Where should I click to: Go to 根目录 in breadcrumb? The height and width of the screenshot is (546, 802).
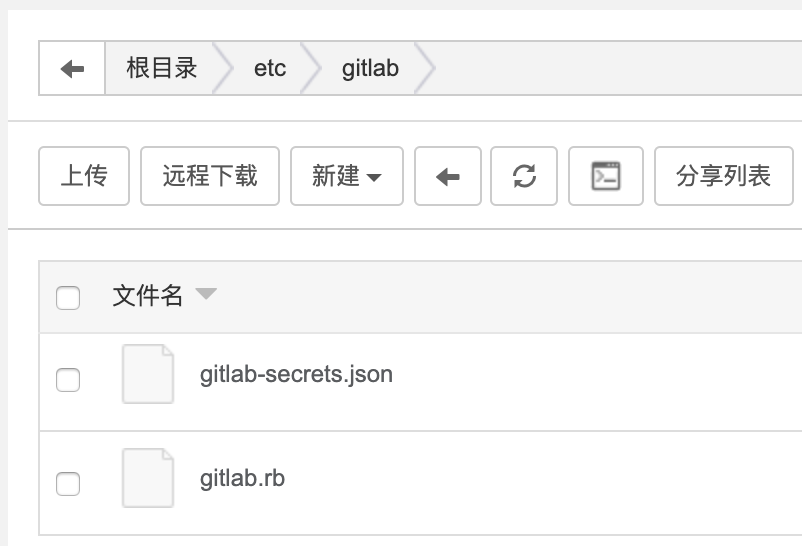[x=161, y=69]
